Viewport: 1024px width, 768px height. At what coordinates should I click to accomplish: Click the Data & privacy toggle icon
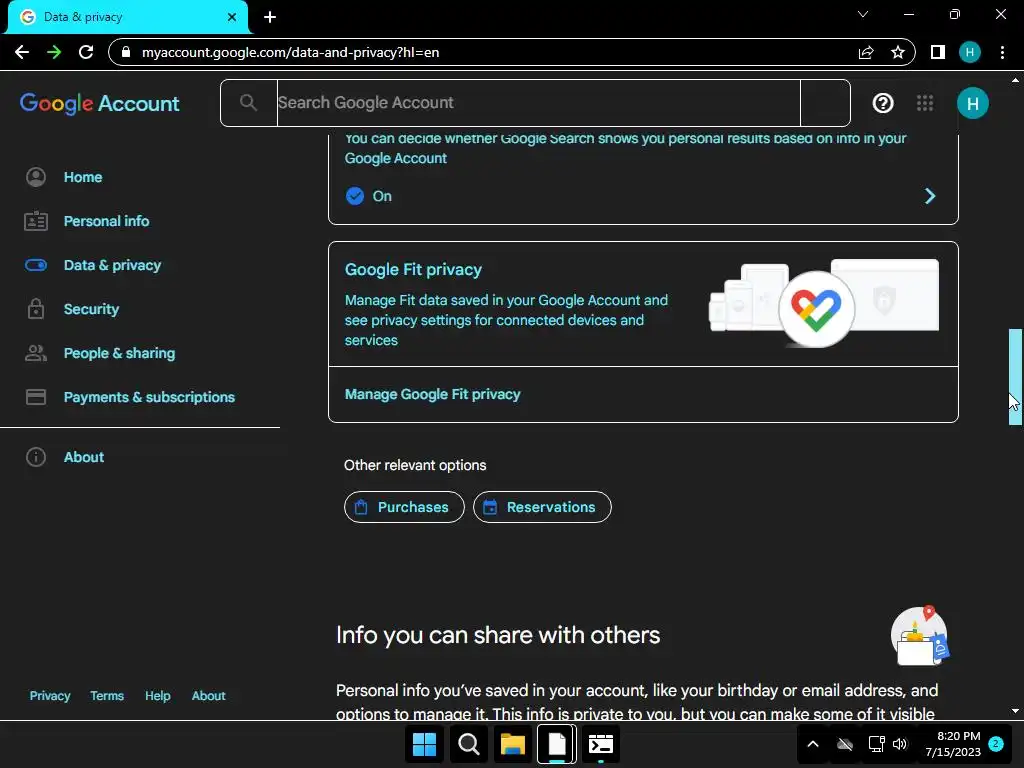coord(36,265)
